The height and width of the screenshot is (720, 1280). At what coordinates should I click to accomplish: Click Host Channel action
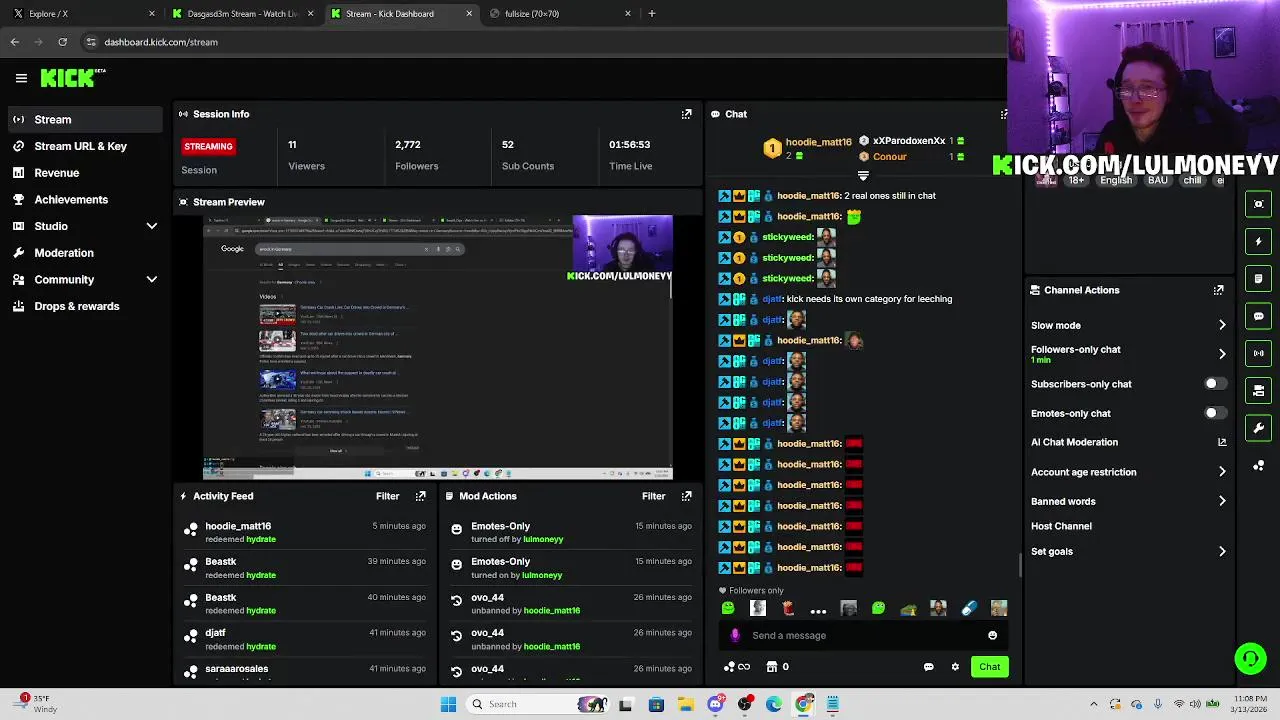(x=1061, y=526)
